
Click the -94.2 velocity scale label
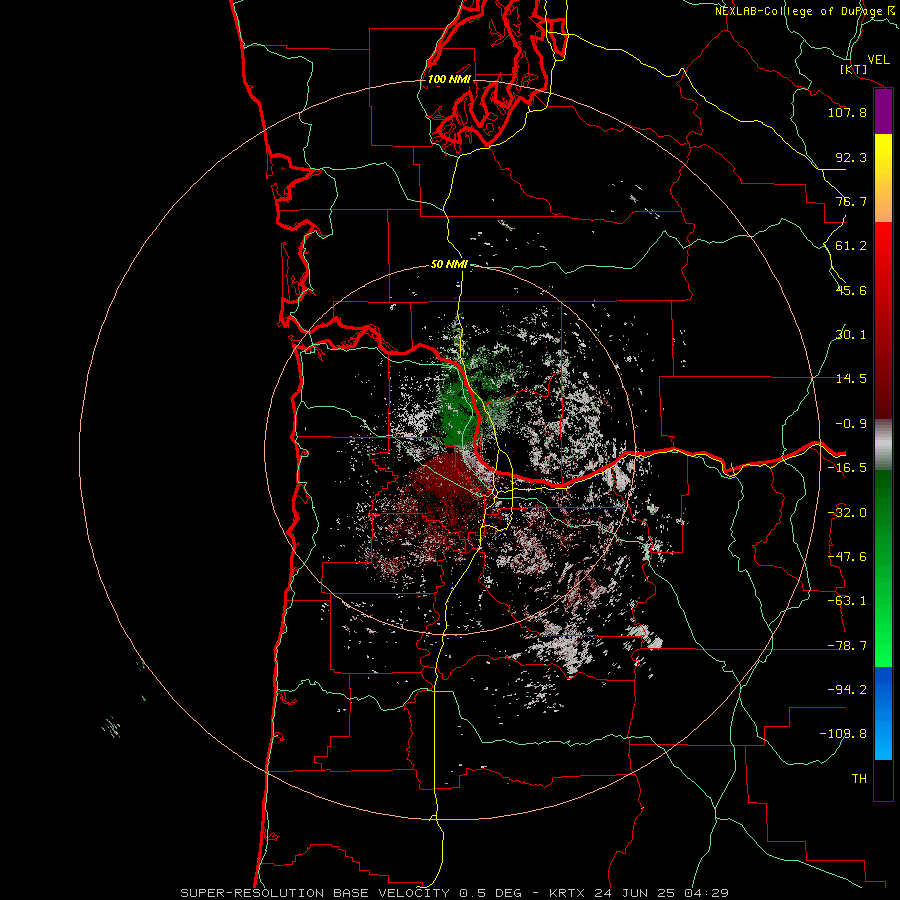click(x=847, y=690)
